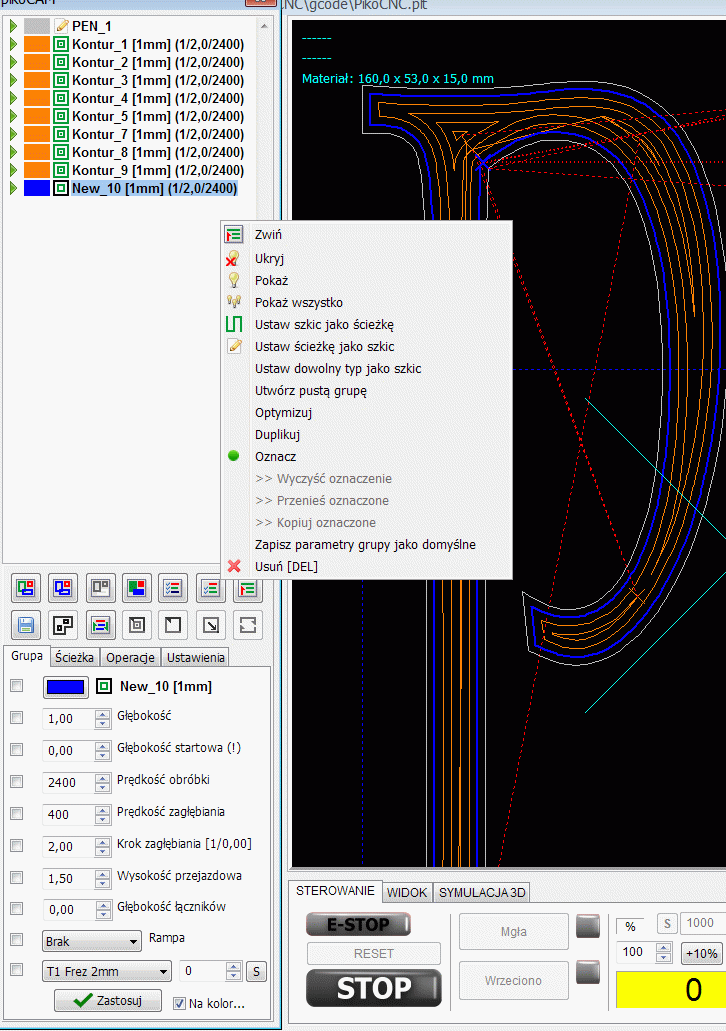Select Duplikuj from the context menu

[x=366, y=435]
